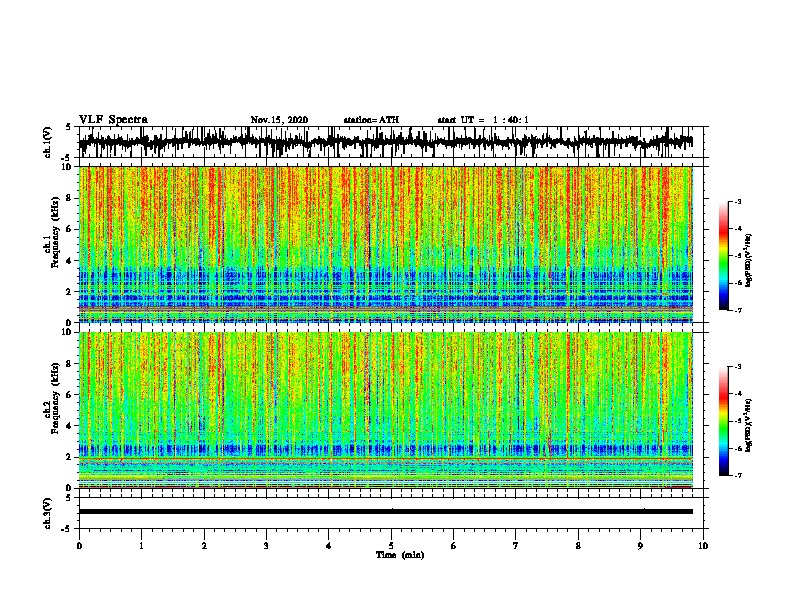Click the "start UT = 1:40:1" text
The height and width of the screenshot is (612, 792).
tap(483, 120)
